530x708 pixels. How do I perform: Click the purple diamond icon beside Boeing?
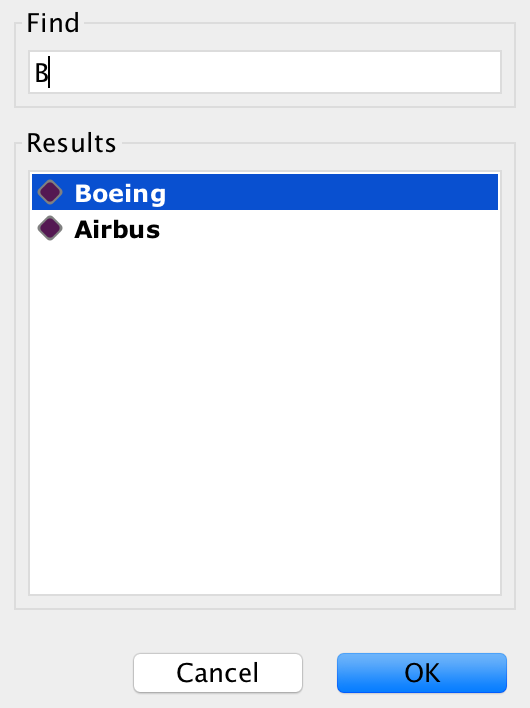pos(50,192)
